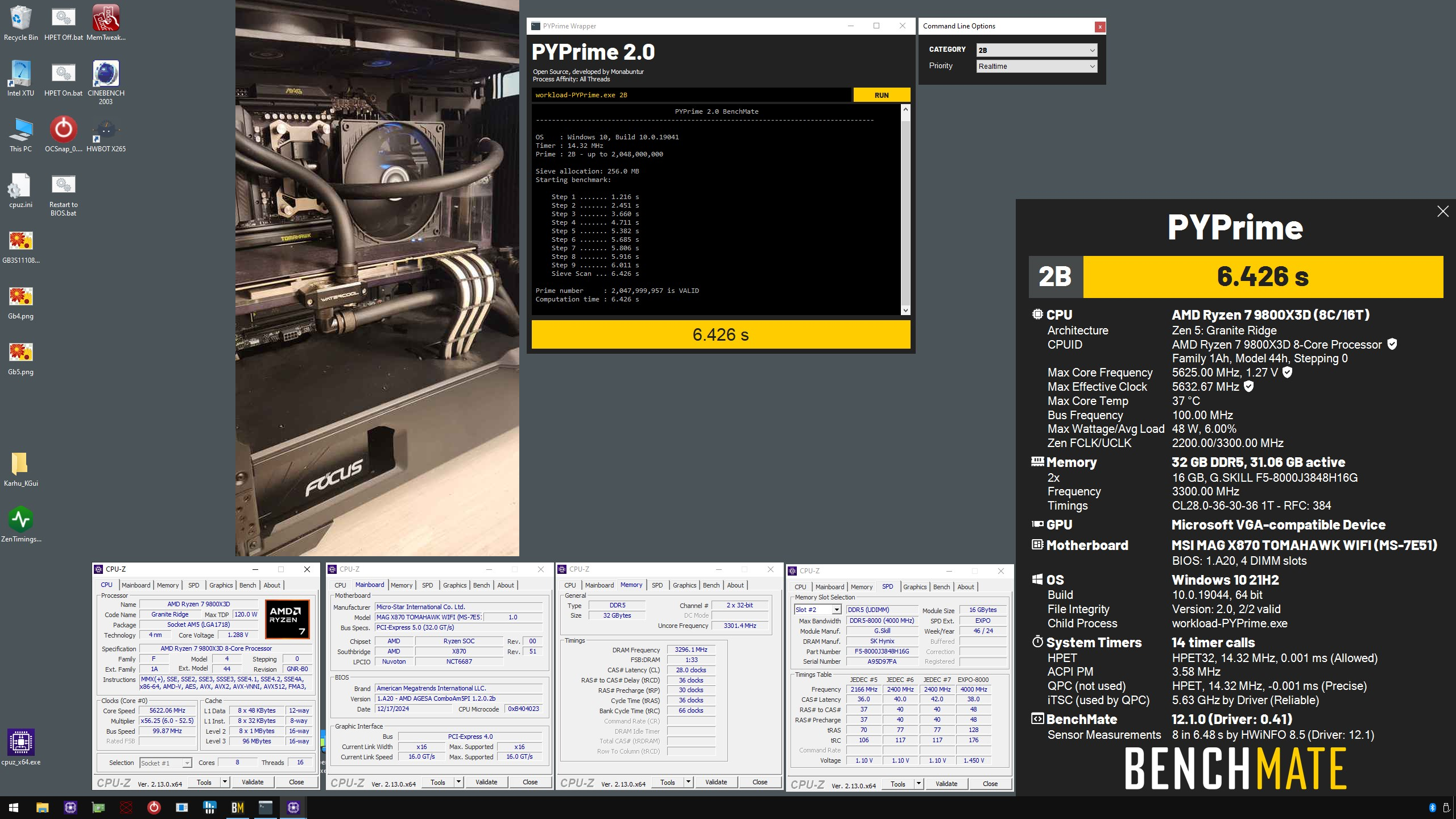Click the yellow RUN button in PYPrime
Screen dimensions: 1456x819
tap(882, 95)
